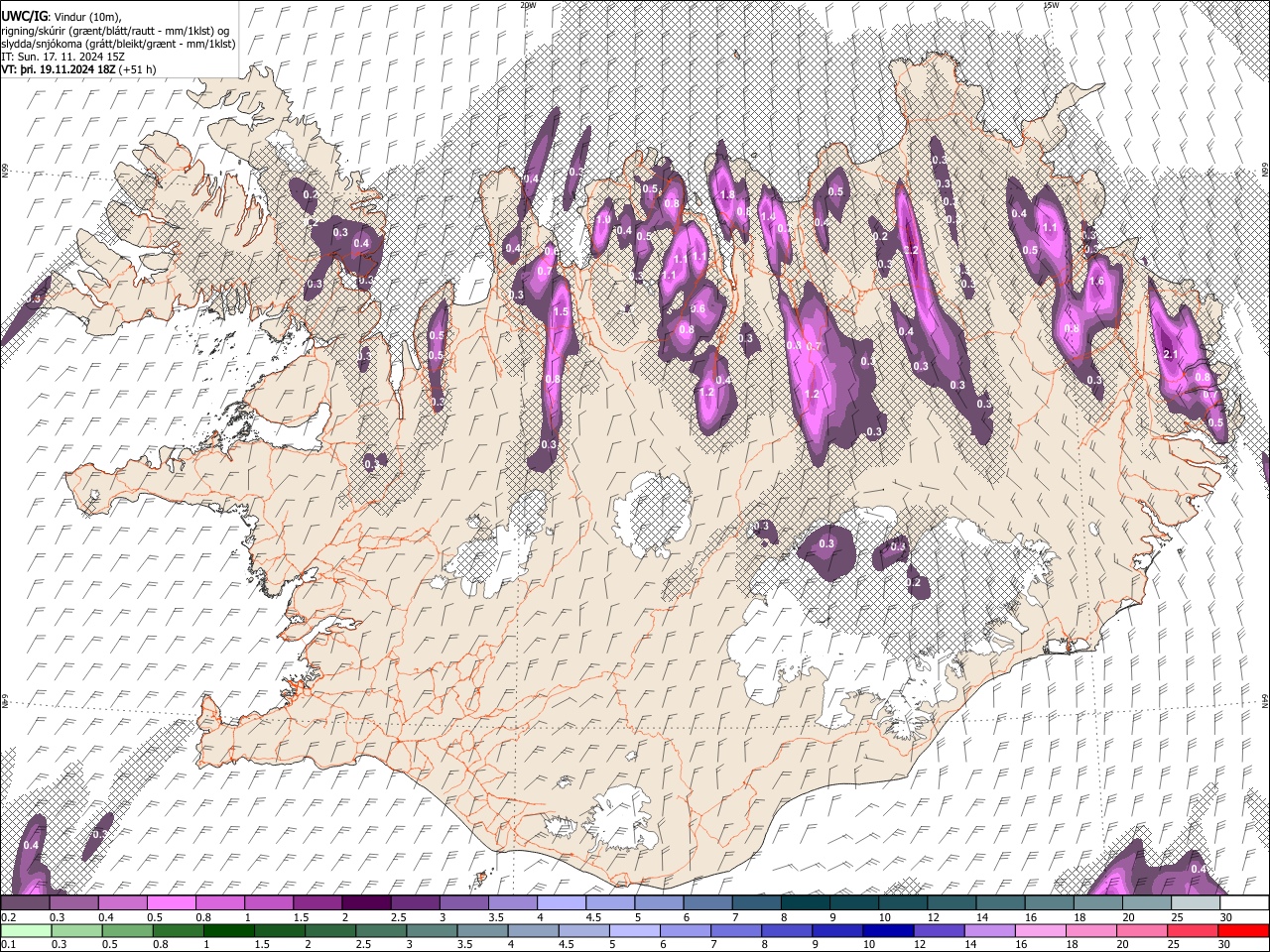
Task: Click the 'IT: Sun. 17. 11. 2024 15Z' line
Action: coord(63,57)
